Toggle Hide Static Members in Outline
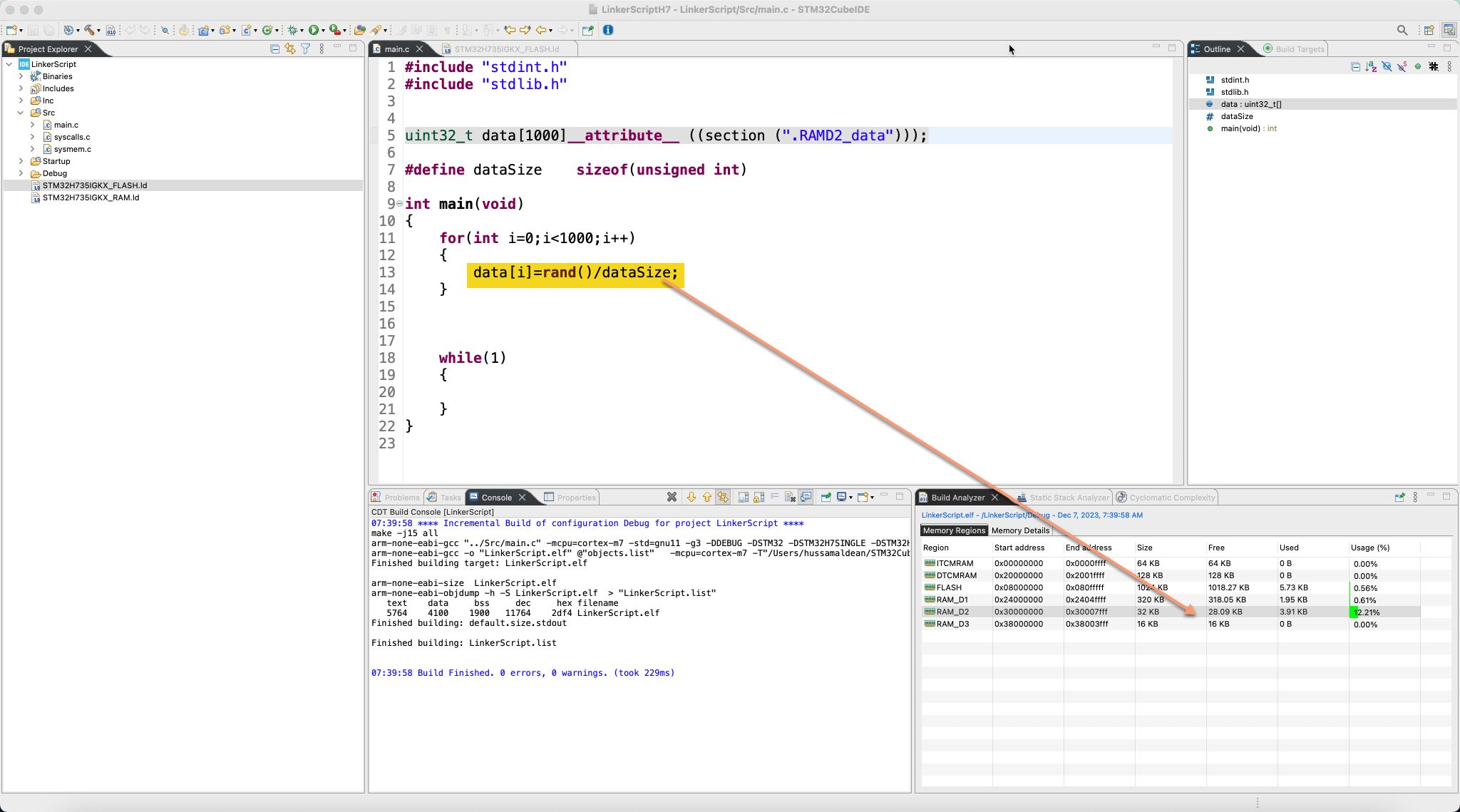 point(1402,66)
